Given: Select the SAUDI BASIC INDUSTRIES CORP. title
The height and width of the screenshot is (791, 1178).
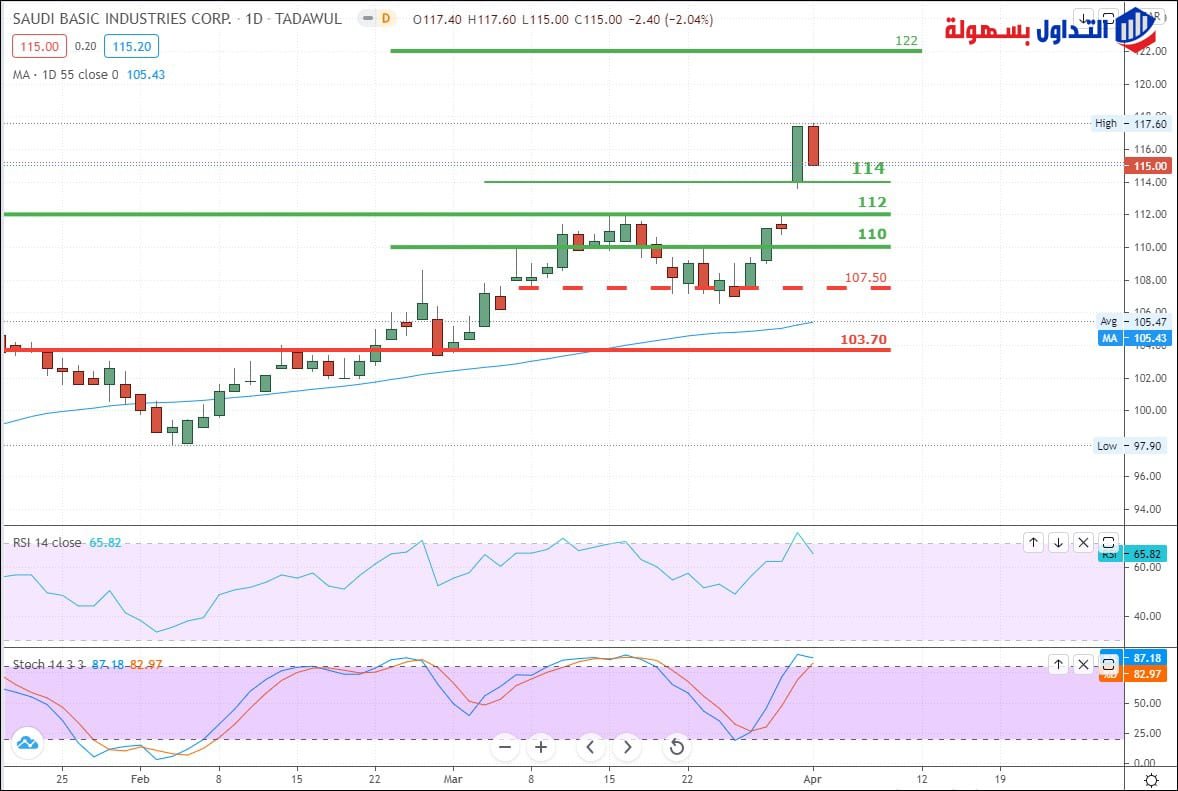Looking at the screenshot, I should click(x=122, y=18).
